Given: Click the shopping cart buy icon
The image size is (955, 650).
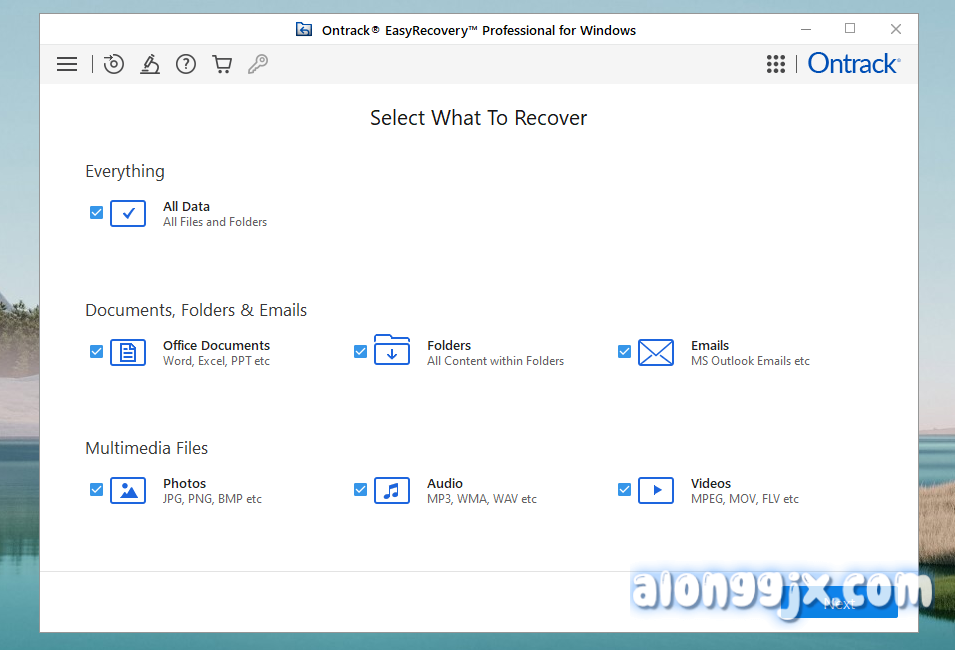Looking at the screenshot, I should (x=222, y=64).
